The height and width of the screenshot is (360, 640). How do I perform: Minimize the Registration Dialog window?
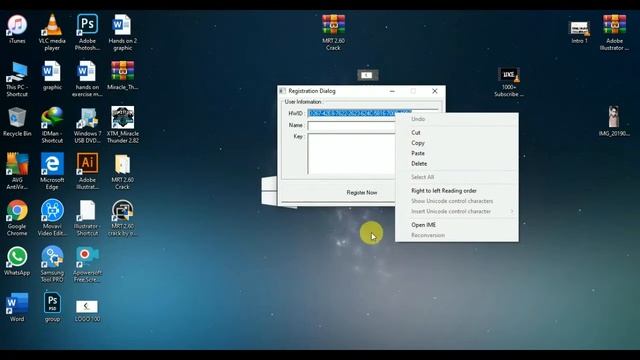coord(392,91)
